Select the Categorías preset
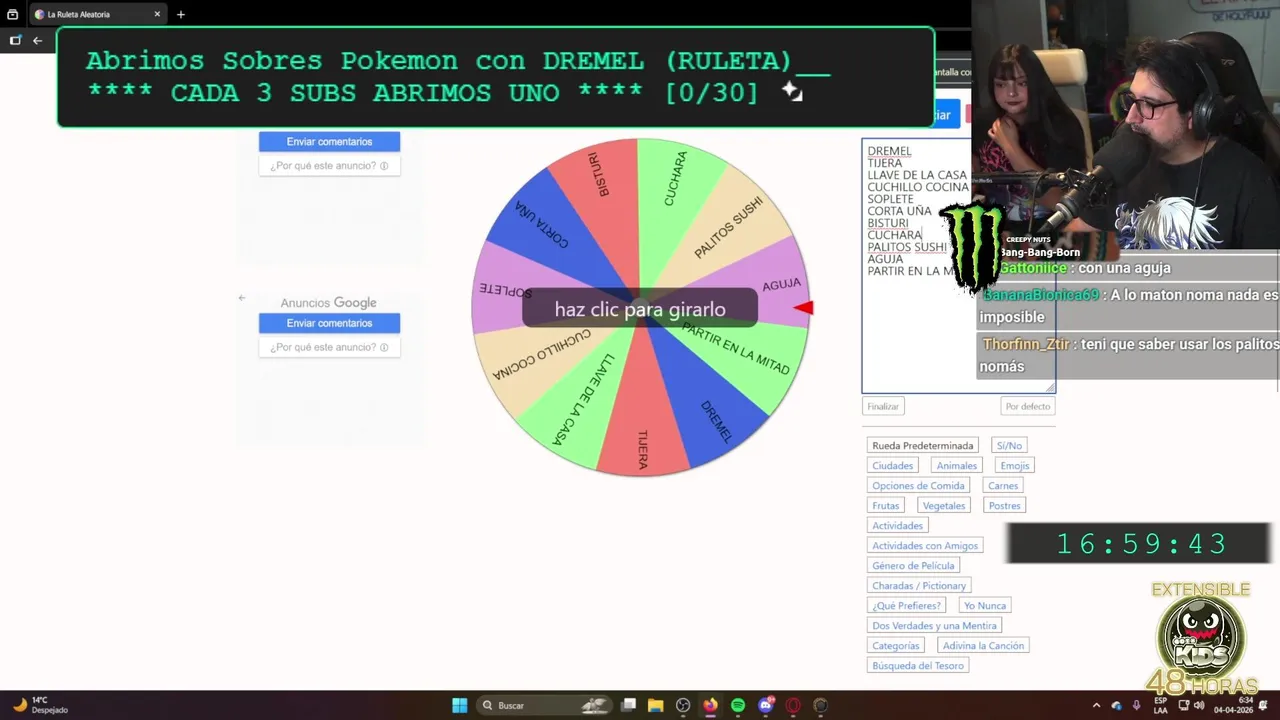The image size is (1280, 720). pos(895,646)
